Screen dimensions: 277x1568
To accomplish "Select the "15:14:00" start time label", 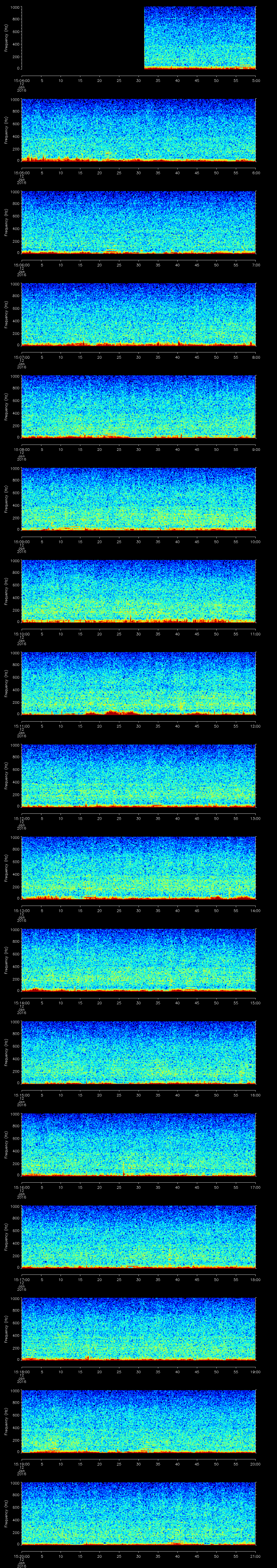I will point(21,1003).
